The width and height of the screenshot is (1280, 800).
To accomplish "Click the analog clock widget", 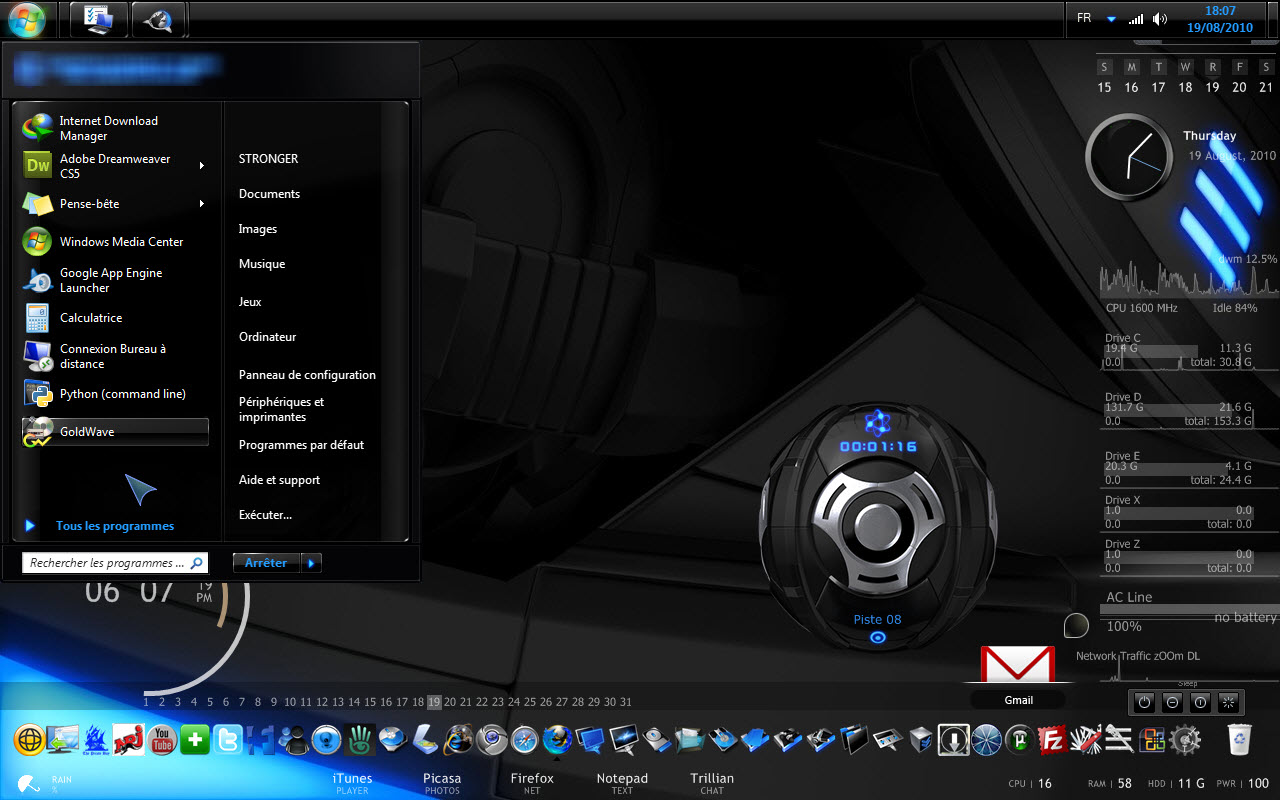I will coord(1129,158).
